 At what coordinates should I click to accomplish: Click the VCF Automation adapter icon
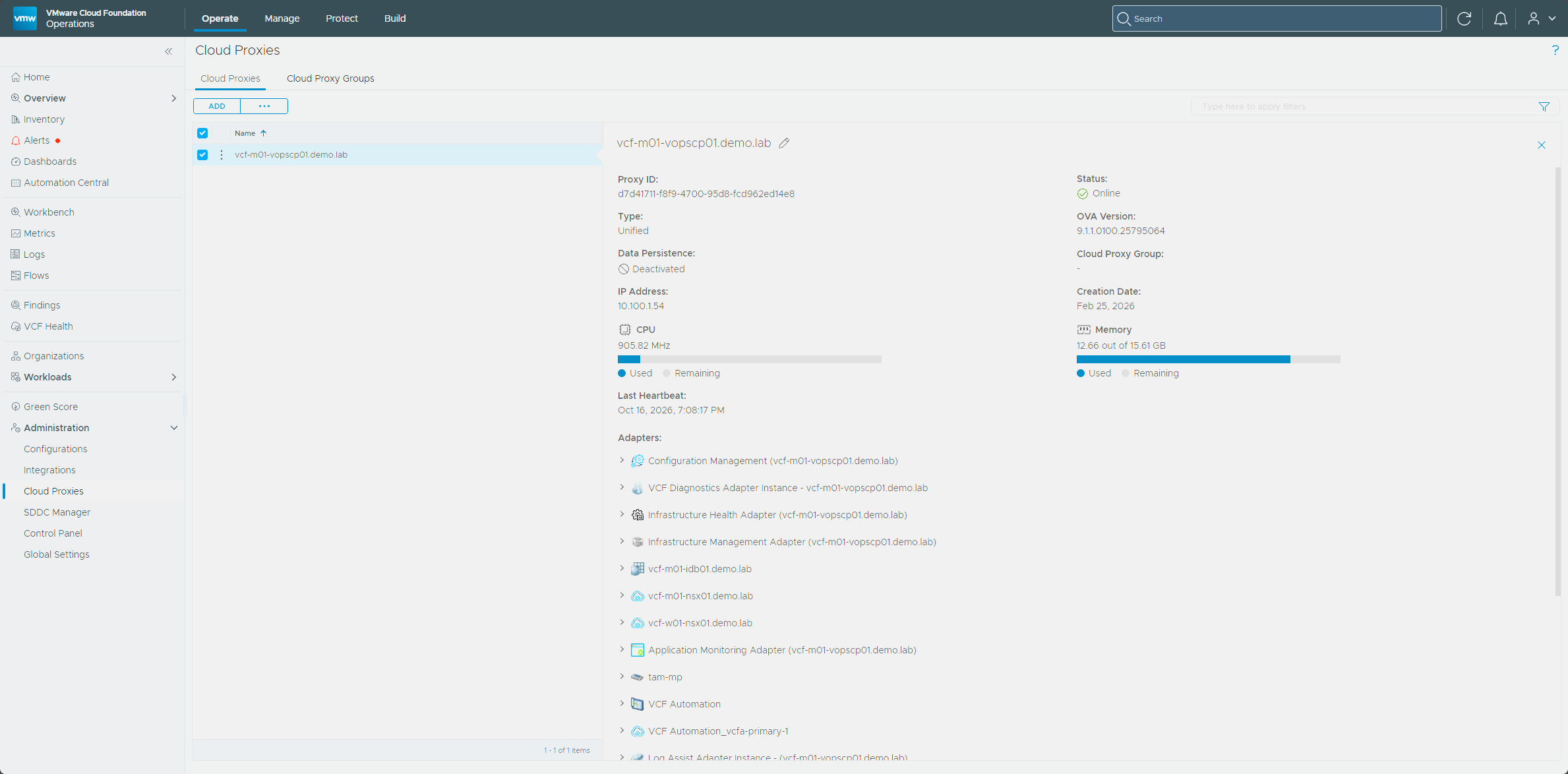click(637, 704)
